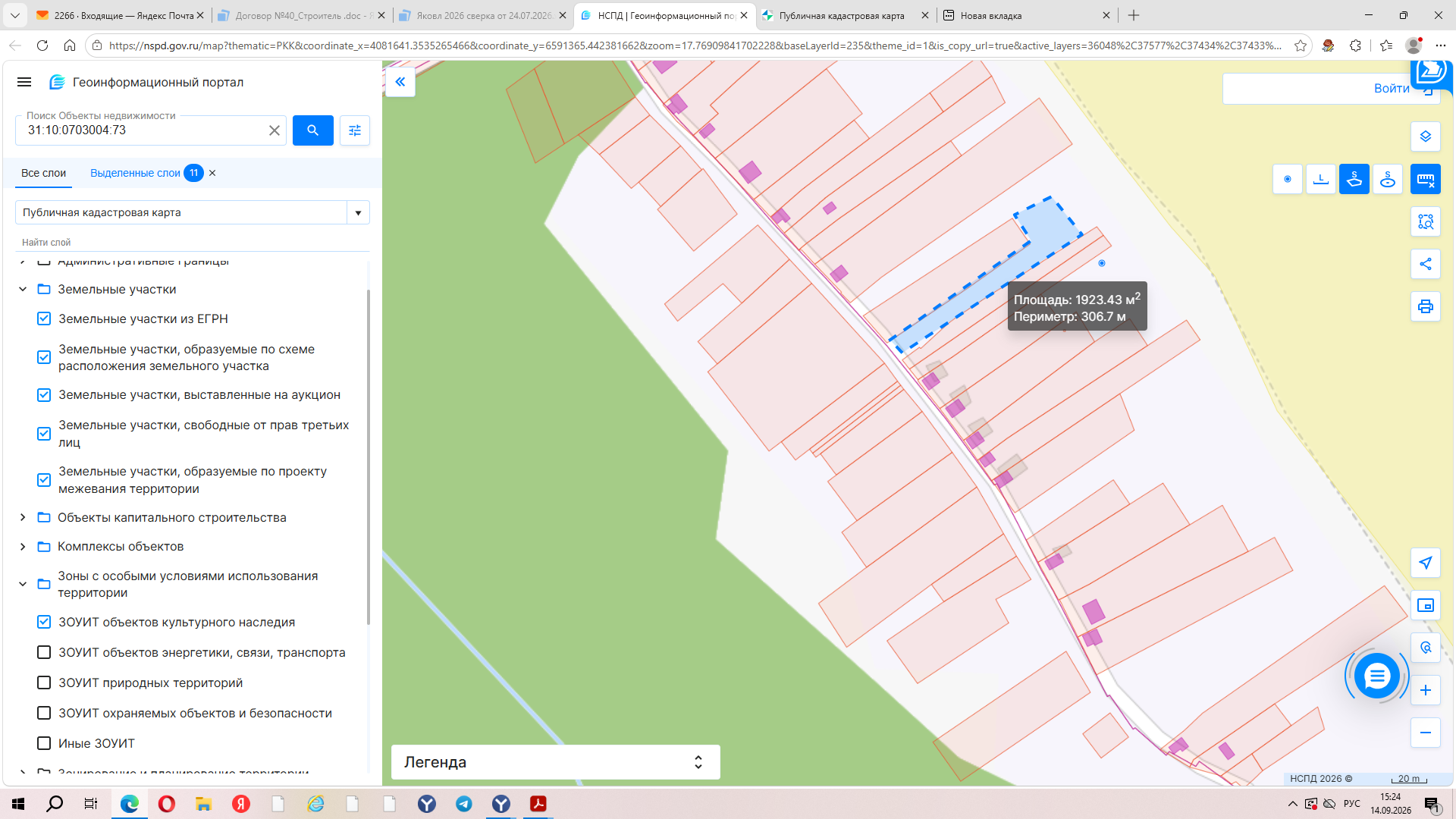
Task: Collapse the side panel with double-arrow
Action: (x=400, y=82)
